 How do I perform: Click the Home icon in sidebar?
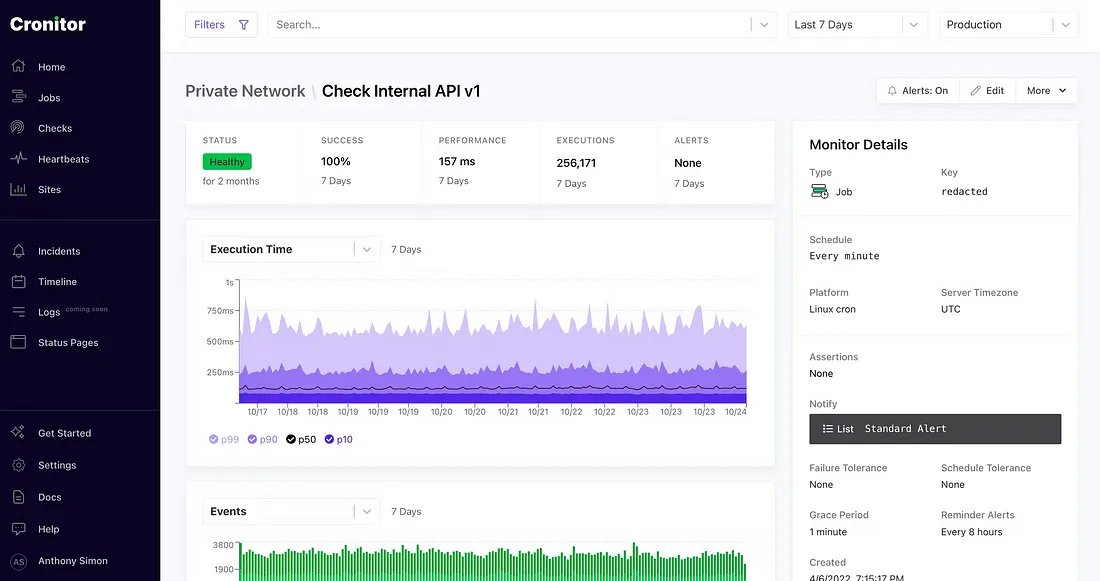(x=18, y=67)
